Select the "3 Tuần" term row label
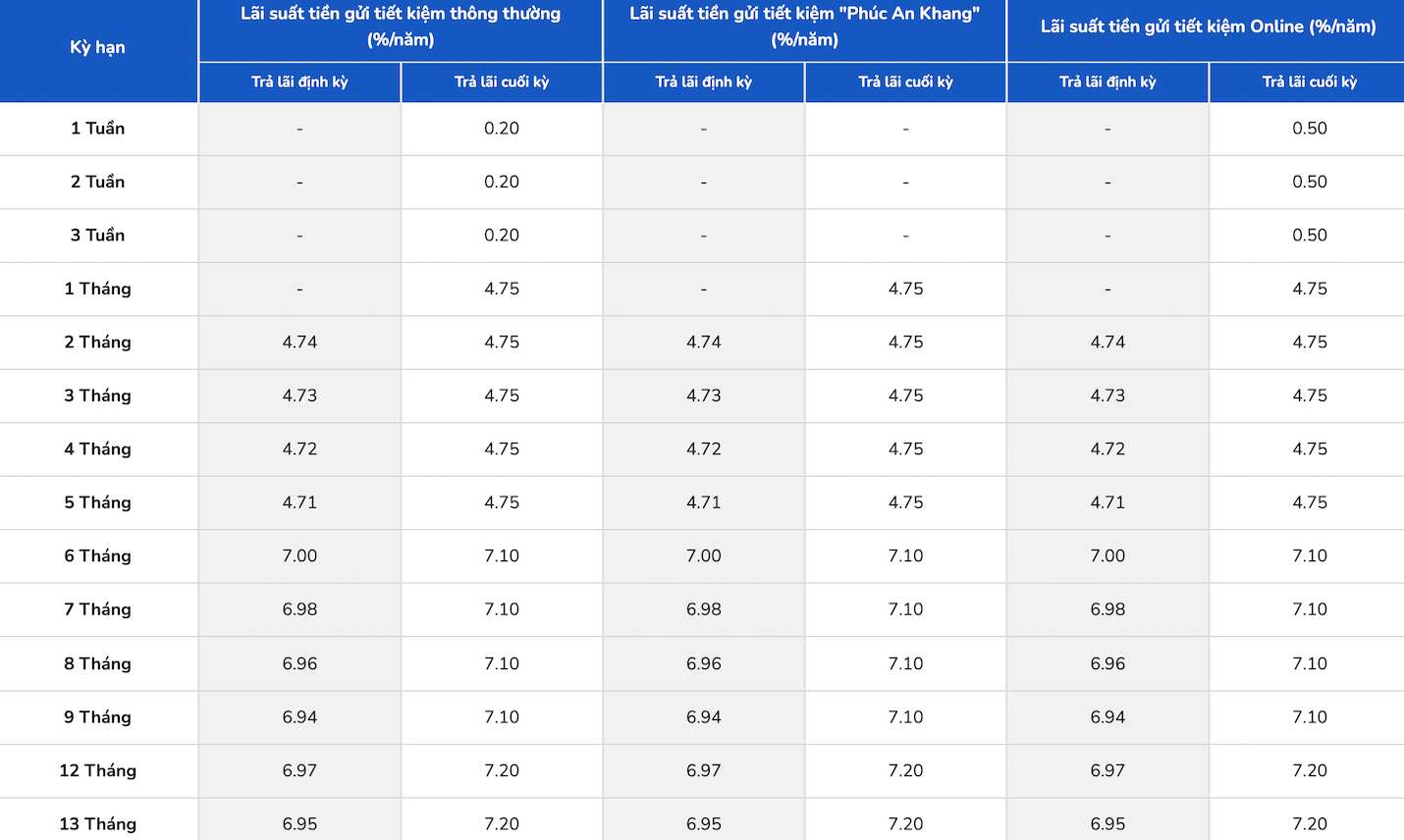The height and width of the screenshot is (840, 1404). click(98, 236)
